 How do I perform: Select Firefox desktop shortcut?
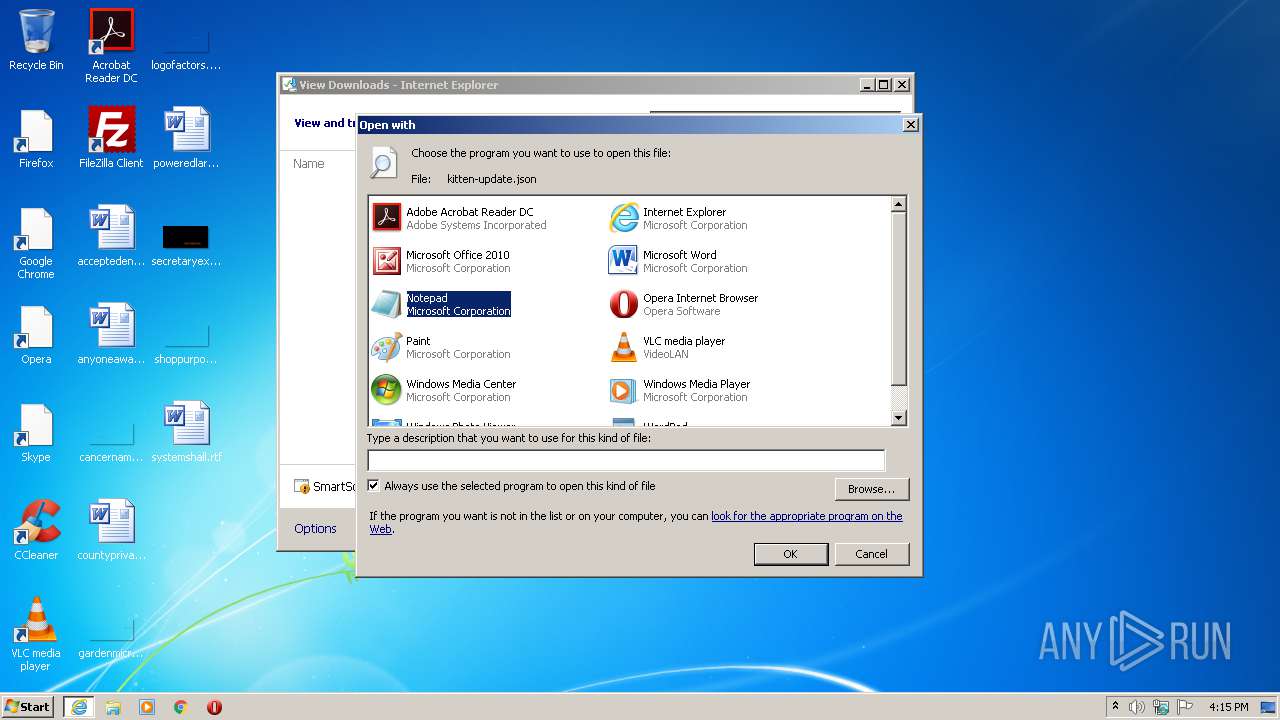(36, 138)
